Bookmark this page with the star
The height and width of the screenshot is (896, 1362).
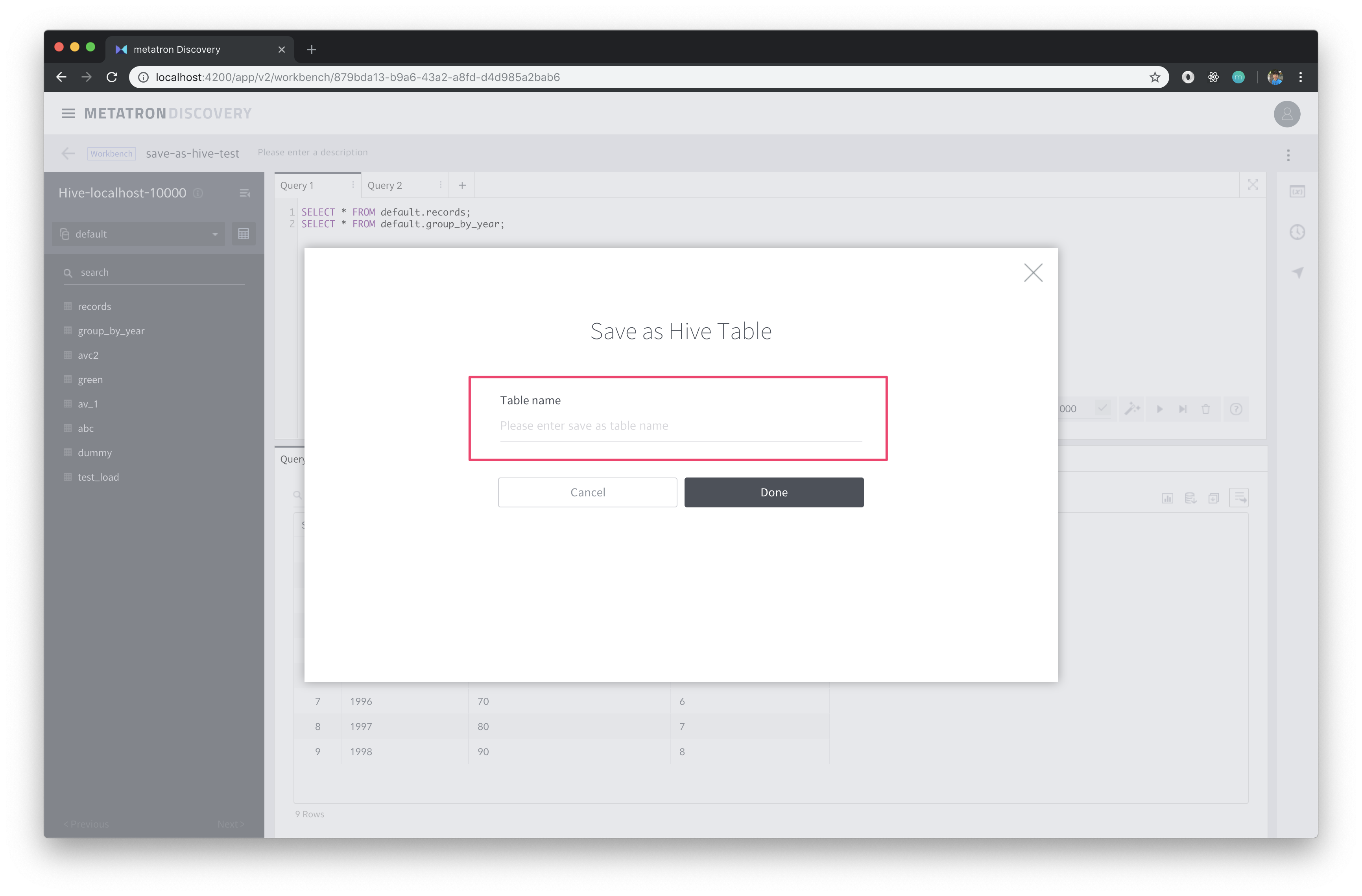click(1154, 77)
